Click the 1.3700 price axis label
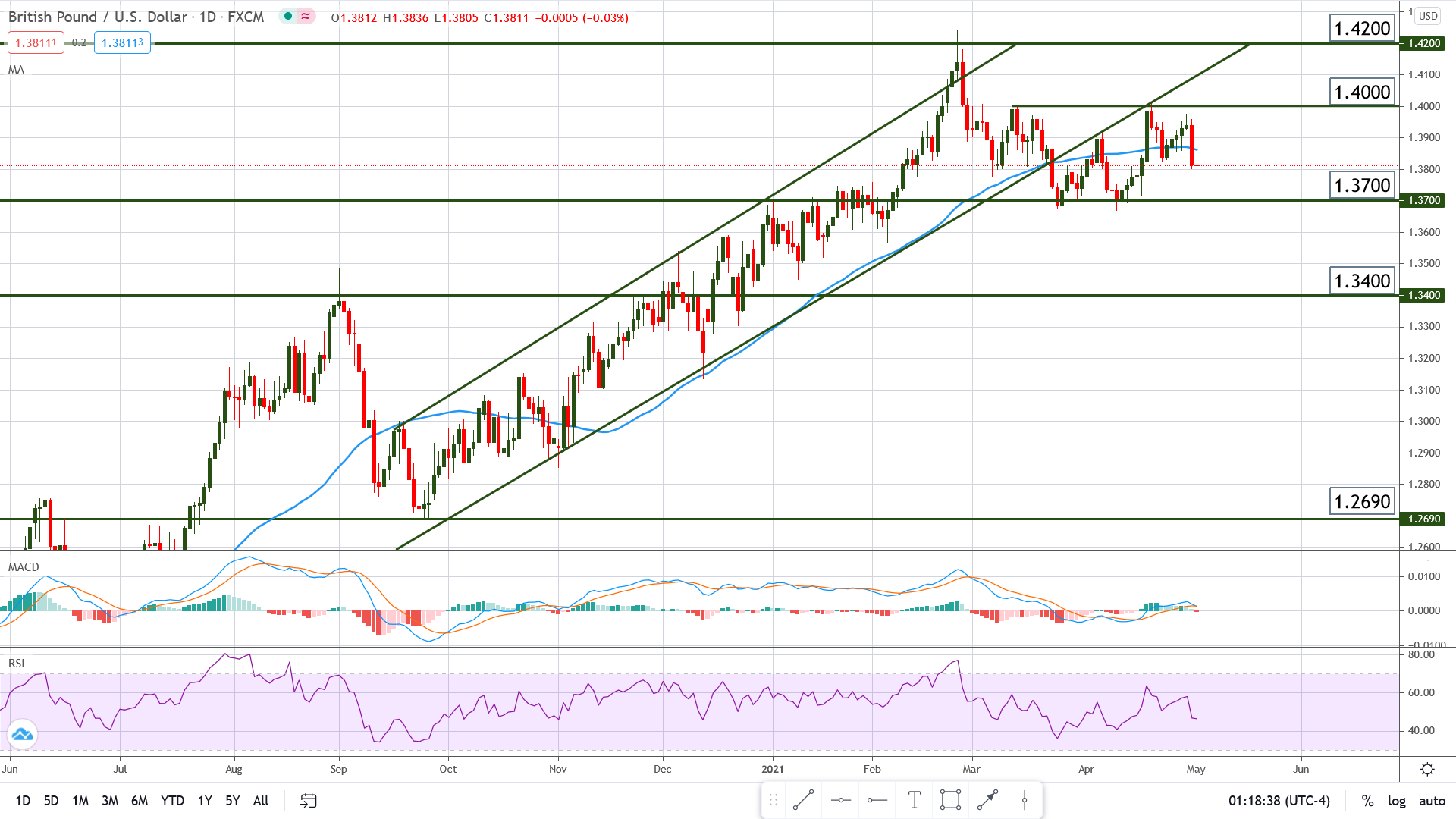Viewport: 1456px width, 819px height. coord(1423,200)
